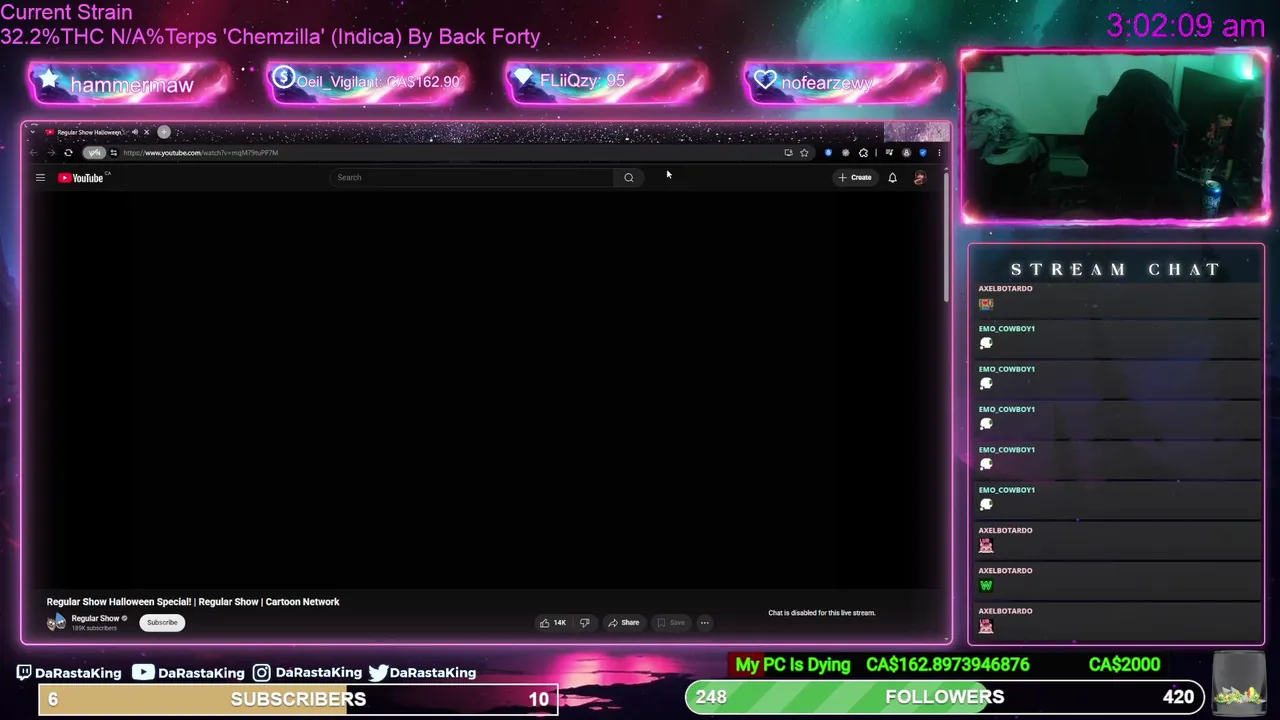Screen dimensions: 1280x720
Task: Click the Twitter DaRastaKing handle
Action: (422, 673)
